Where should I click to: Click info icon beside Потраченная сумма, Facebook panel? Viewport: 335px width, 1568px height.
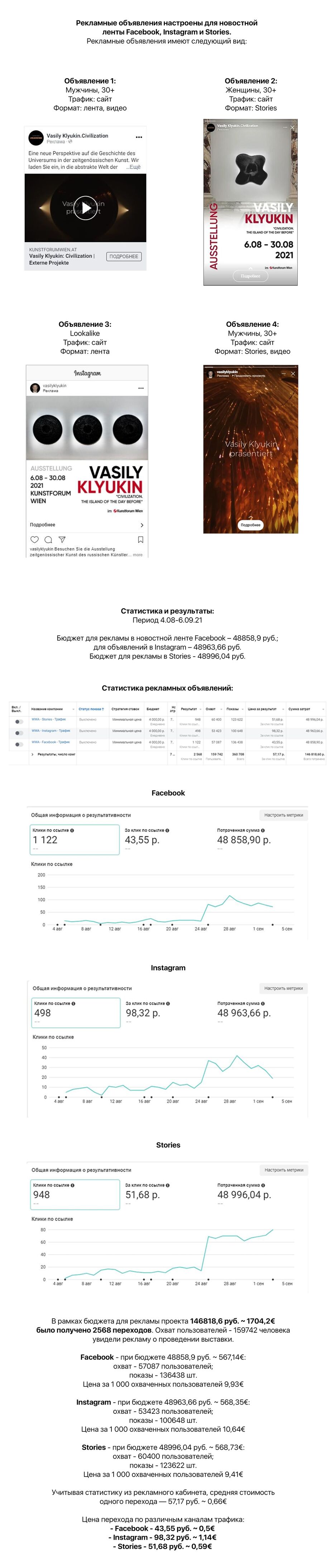(x=263, y=830)
